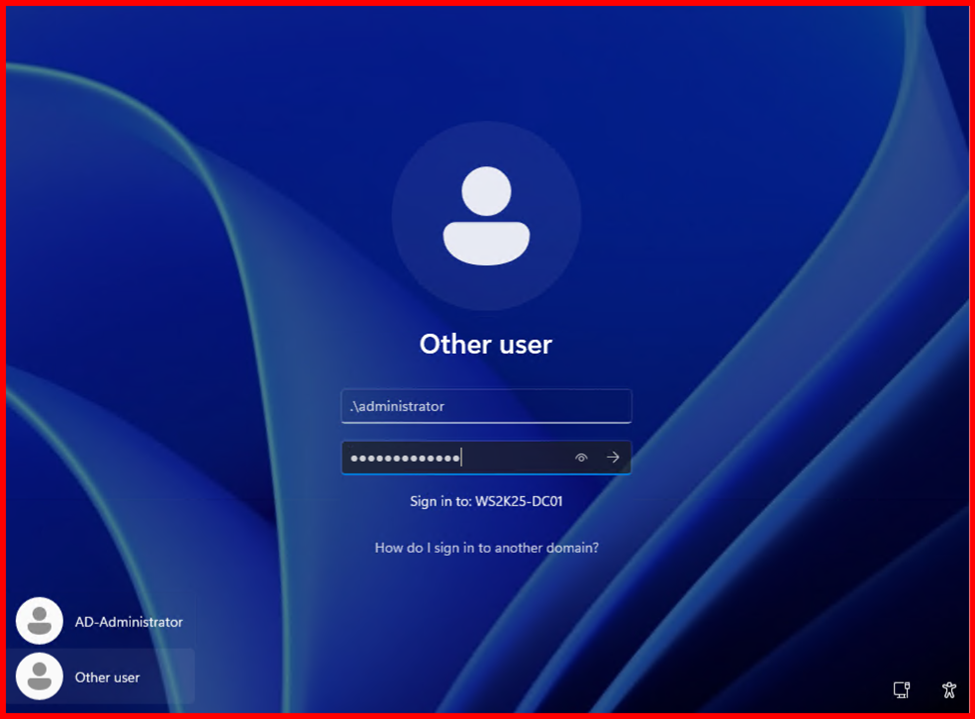Viewport: 975px width, 719px height.
Task: Click the "Sign in to: WS2K25-DC01" text
Action: pyautogui.click(x=486, y=501)
